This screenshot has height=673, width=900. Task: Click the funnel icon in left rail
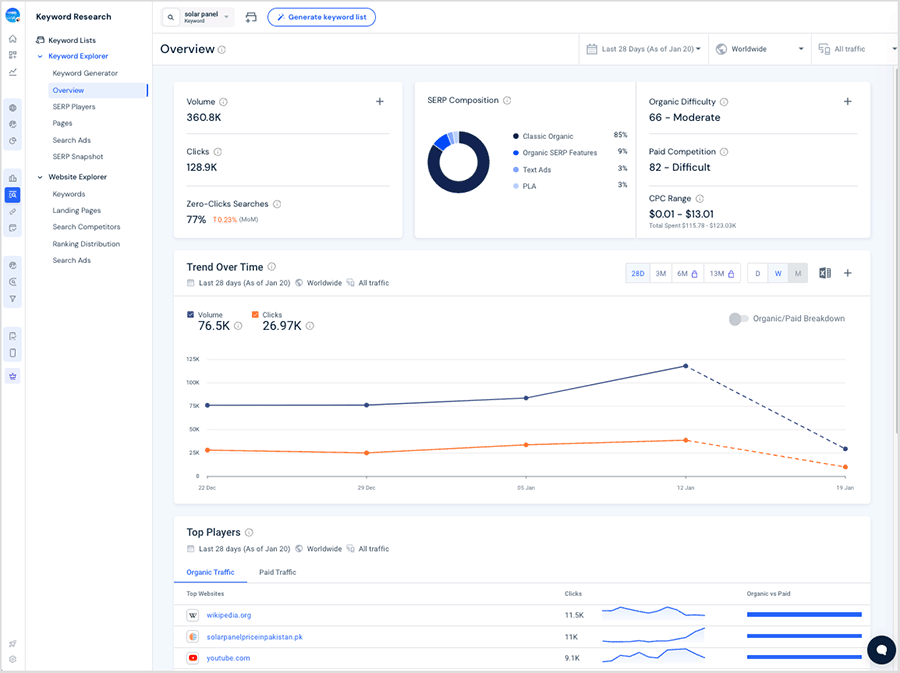click(13, 299)
